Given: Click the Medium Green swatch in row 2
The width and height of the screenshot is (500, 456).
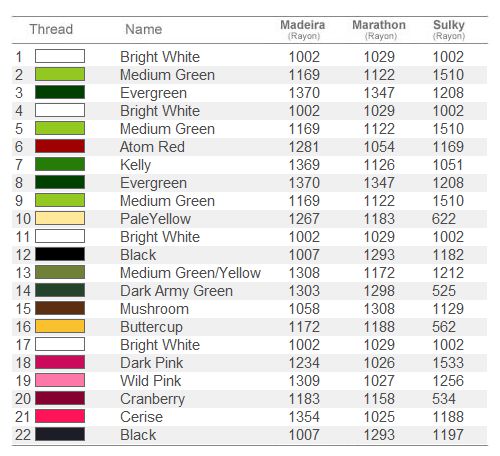Looking at the screenshot, I should 60,74.
